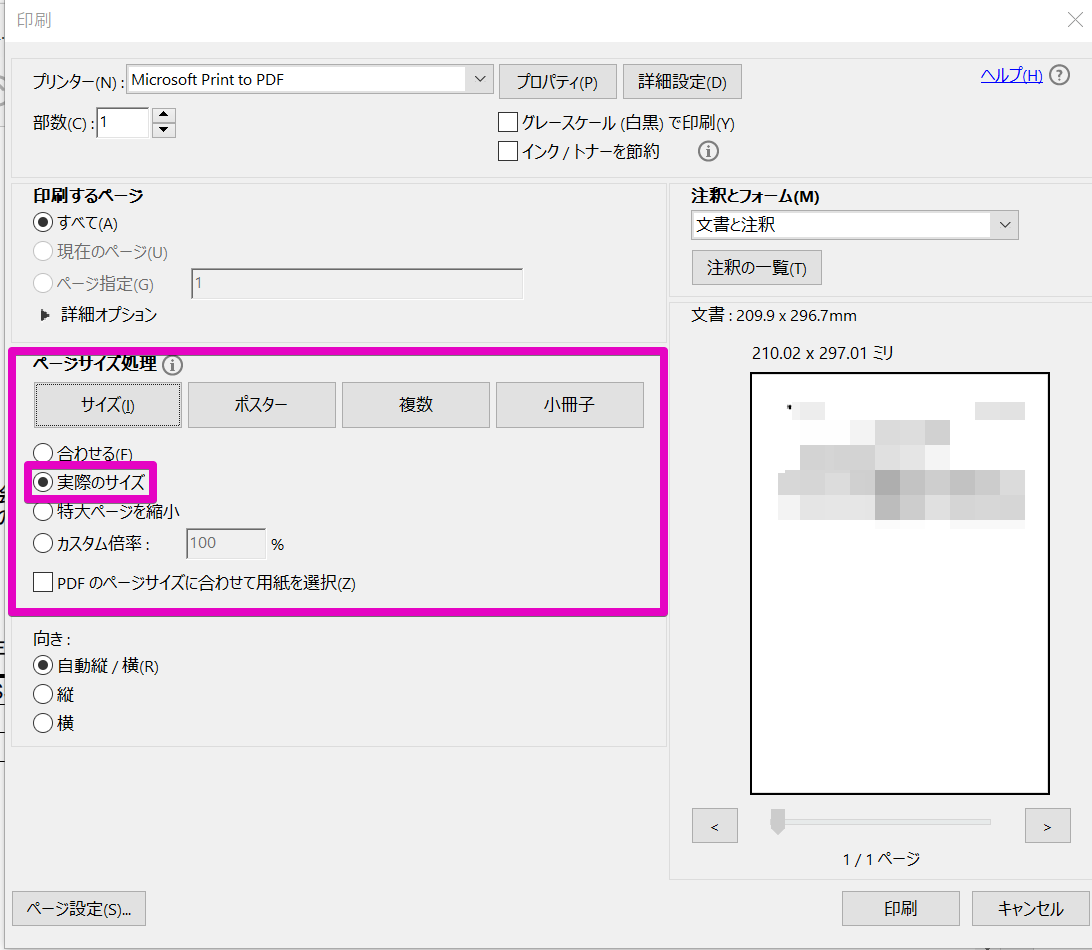Viewport: 1092px width, 950px height.
Task: Expand 詳細オプション section
Action: [45, 316]
